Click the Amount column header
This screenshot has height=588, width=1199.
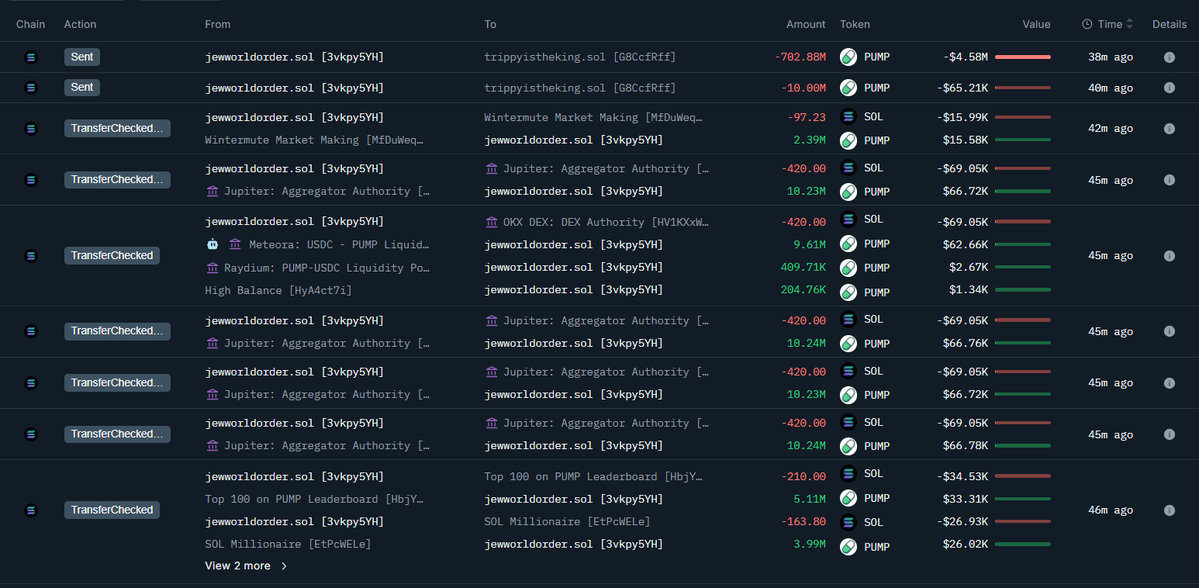[x=806, y=24]
